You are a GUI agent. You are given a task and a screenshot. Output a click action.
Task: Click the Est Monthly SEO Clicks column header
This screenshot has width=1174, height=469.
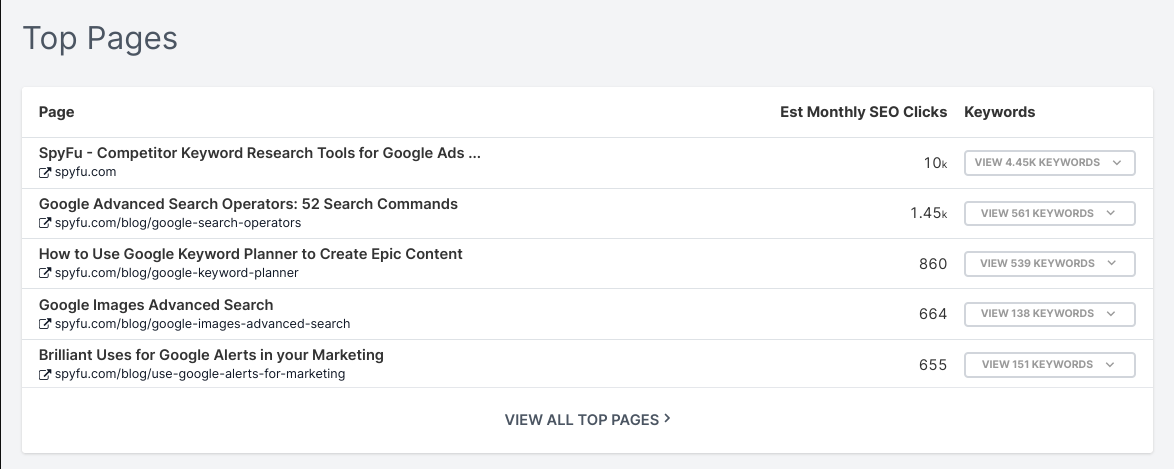(x=863, y=112)
